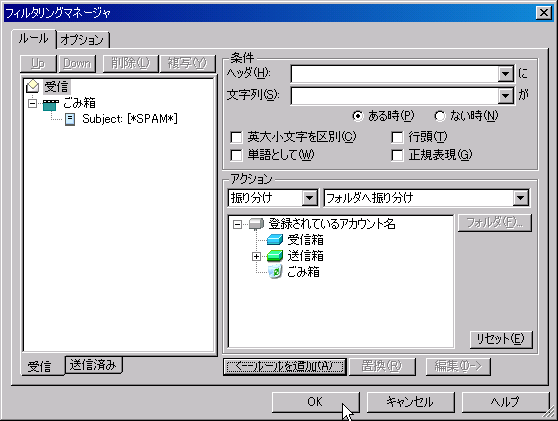Select the 受信 envelope icon in rule tree
The image size is (558, 421).
pos(32,86)
